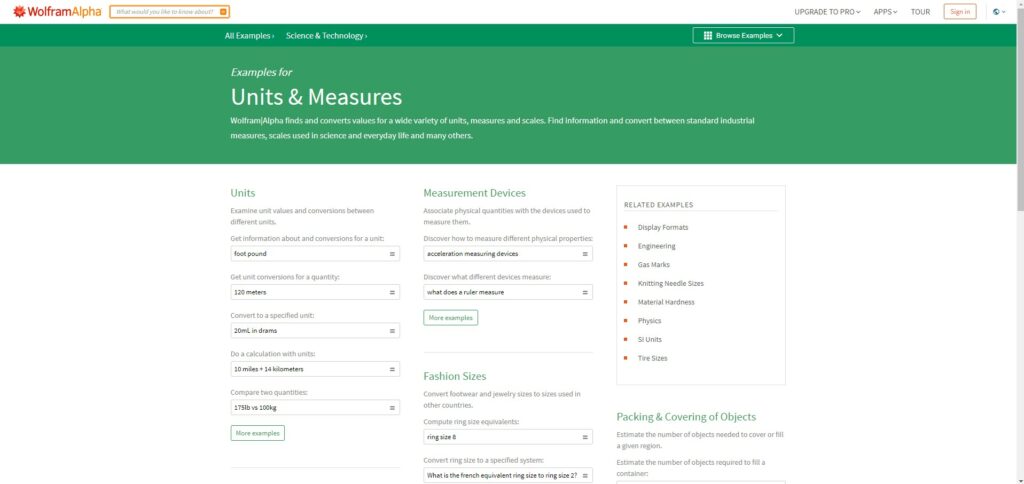Screen dimensions: 1024x484
Task: Open Tire Sizes related example
Action: click(x=652, y=358)
